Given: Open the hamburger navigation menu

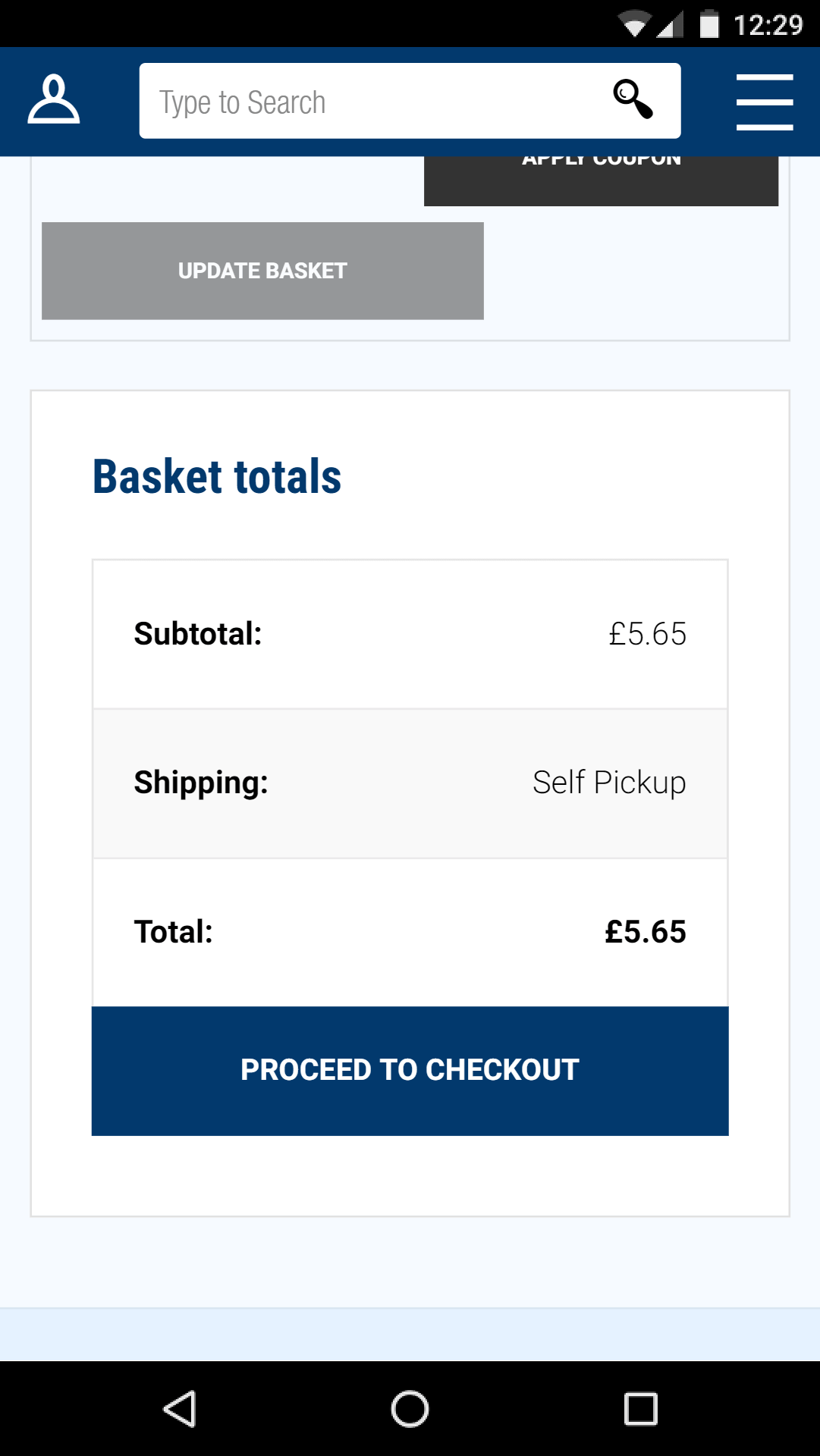Looking at the screenshot, I should tap(764, 102).
